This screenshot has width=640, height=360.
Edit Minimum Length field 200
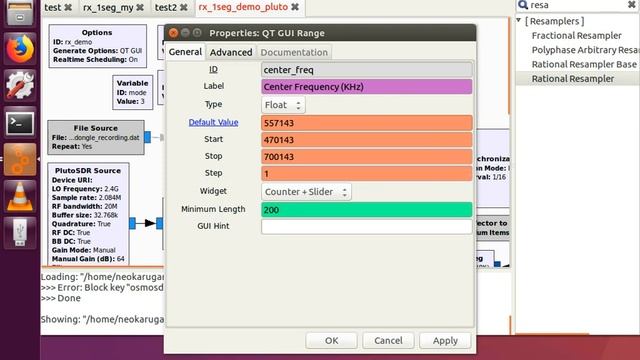[x=367, y=210]
